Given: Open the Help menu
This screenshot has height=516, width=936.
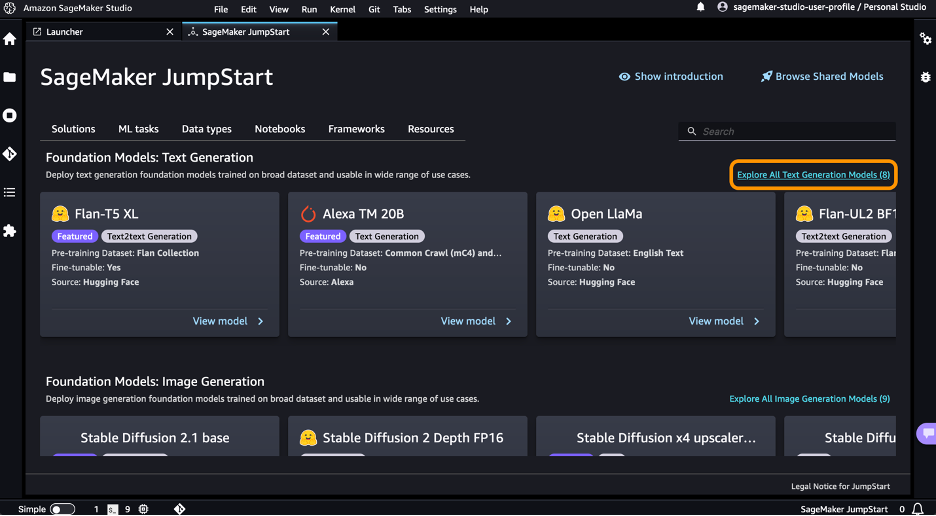Looking at the screenshot, I should pyautogui.click(x=479, y=10).
